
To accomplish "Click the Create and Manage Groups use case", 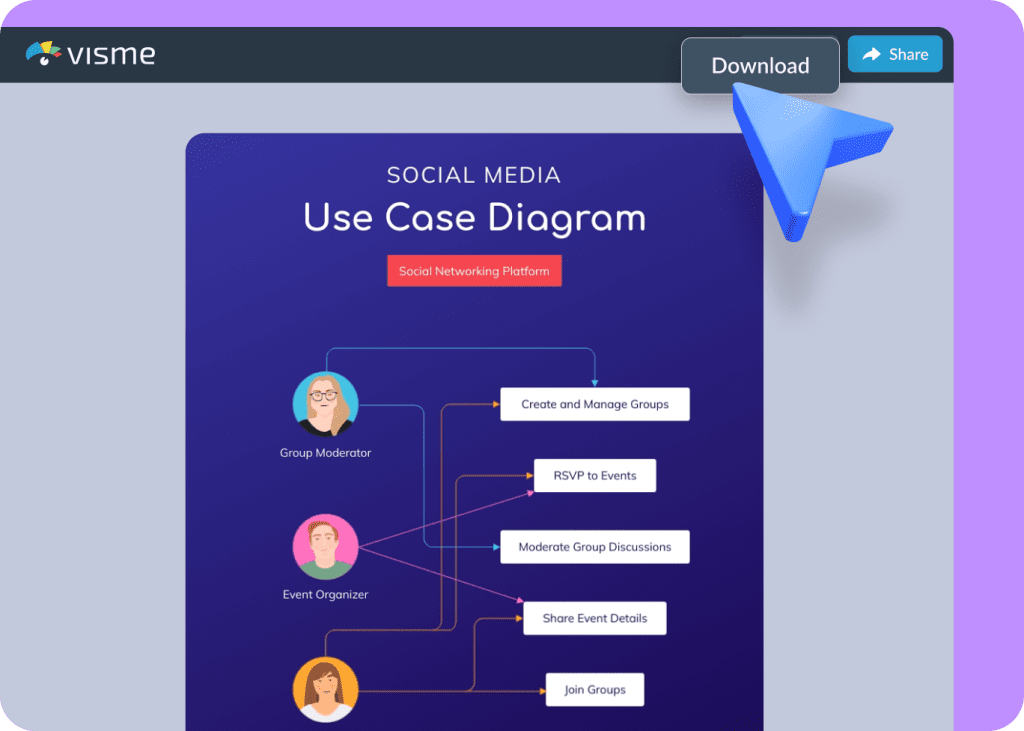I will point(594,404).
